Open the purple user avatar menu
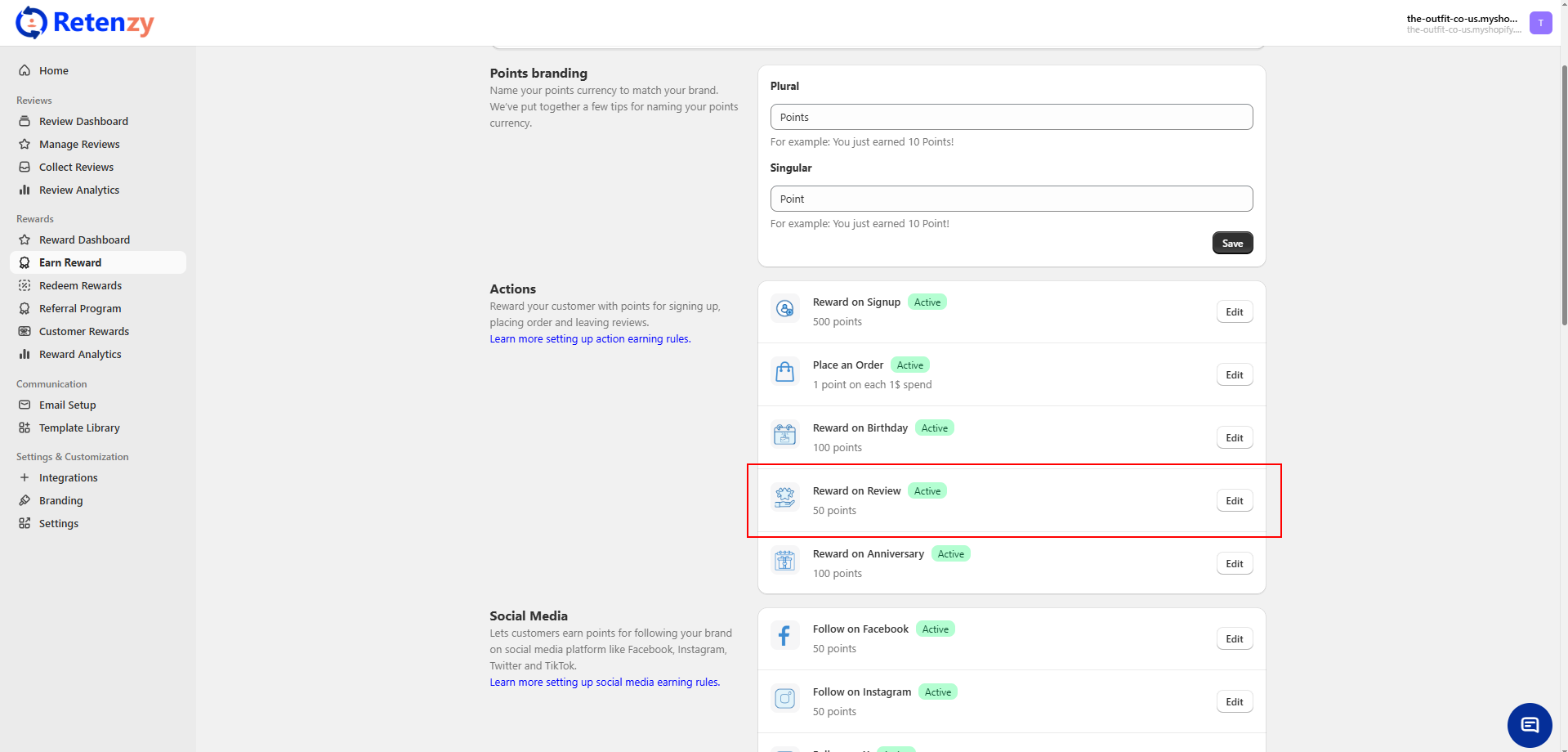1568x752 pixels. (1540, 23)
